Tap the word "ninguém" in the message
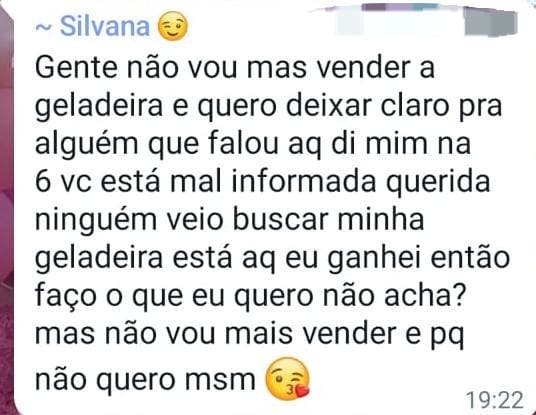 pyautogui.click(x=96, y=220)
